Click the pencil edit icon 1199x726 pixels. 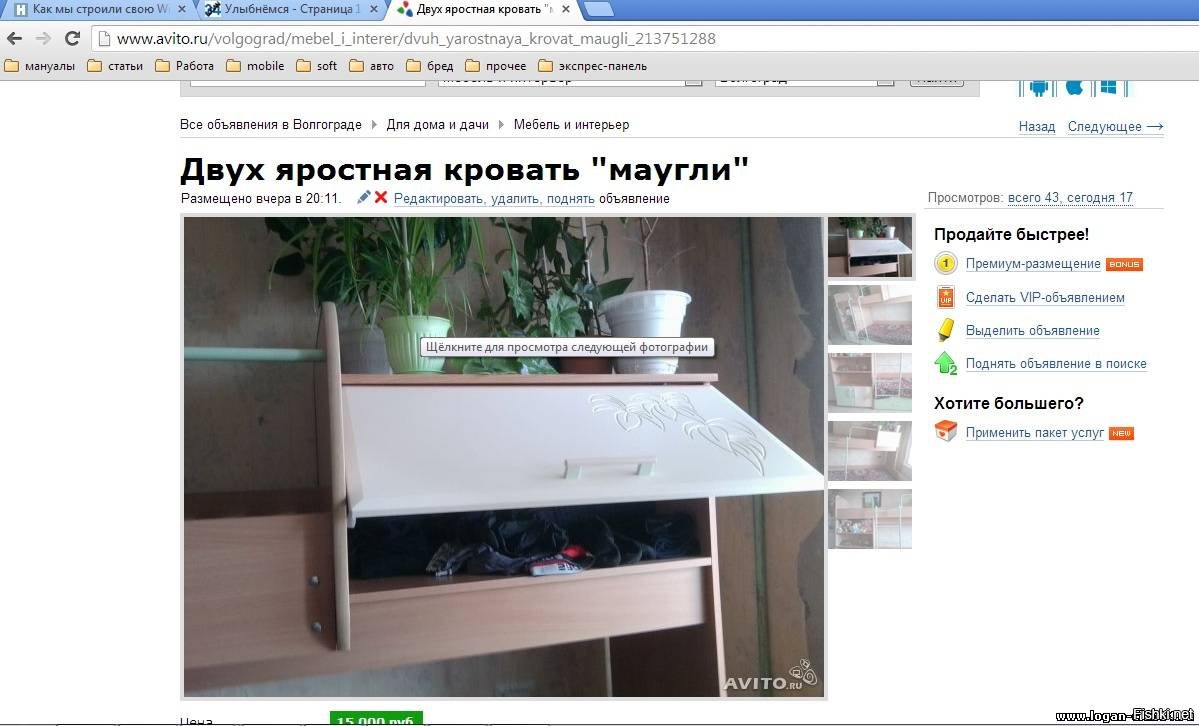click(364, 197)
